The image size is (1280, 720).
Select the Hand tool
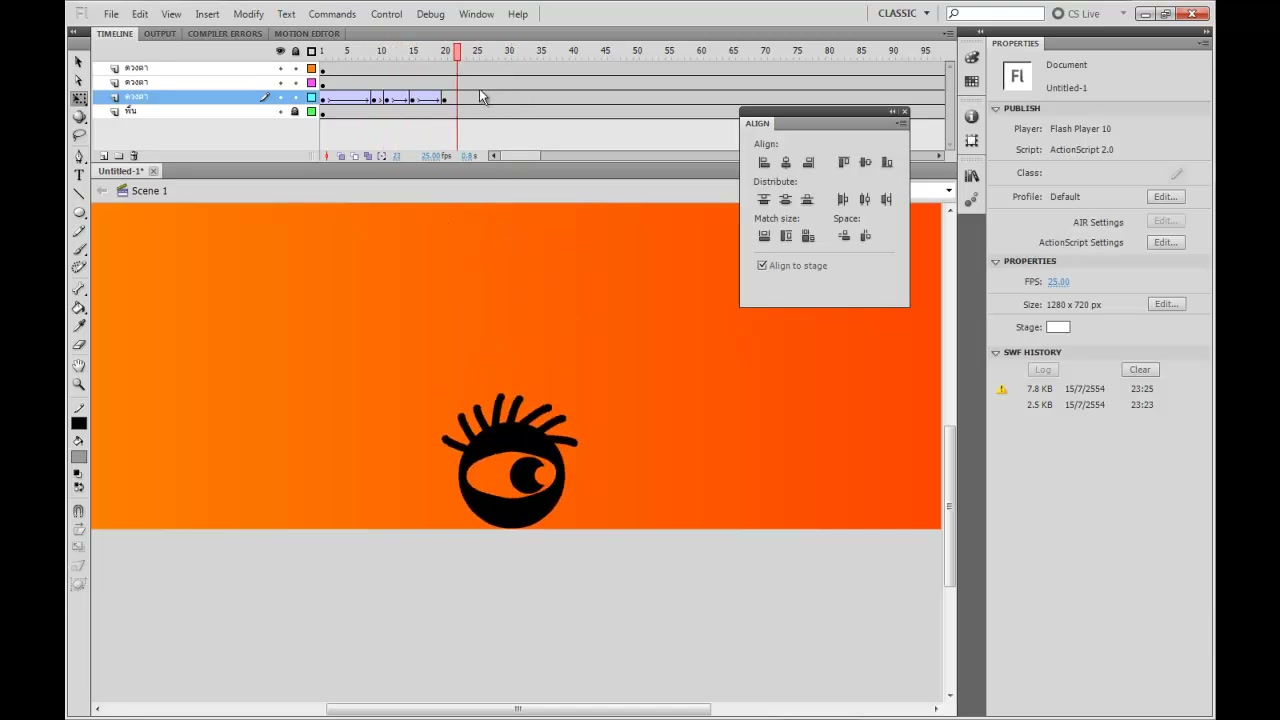pos(79,367)
